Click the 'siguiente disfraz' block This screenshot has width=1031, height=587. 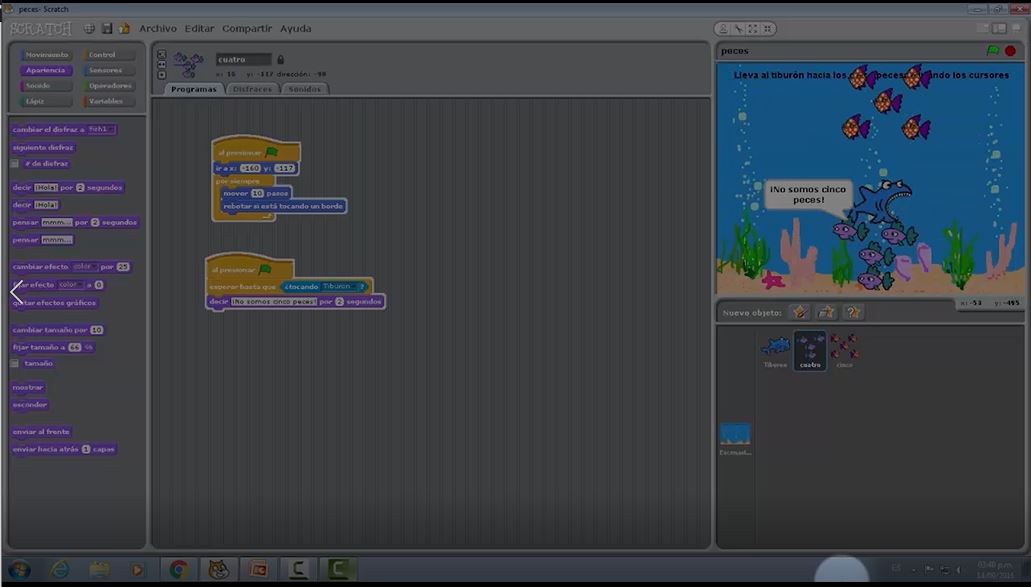[43, 148]
